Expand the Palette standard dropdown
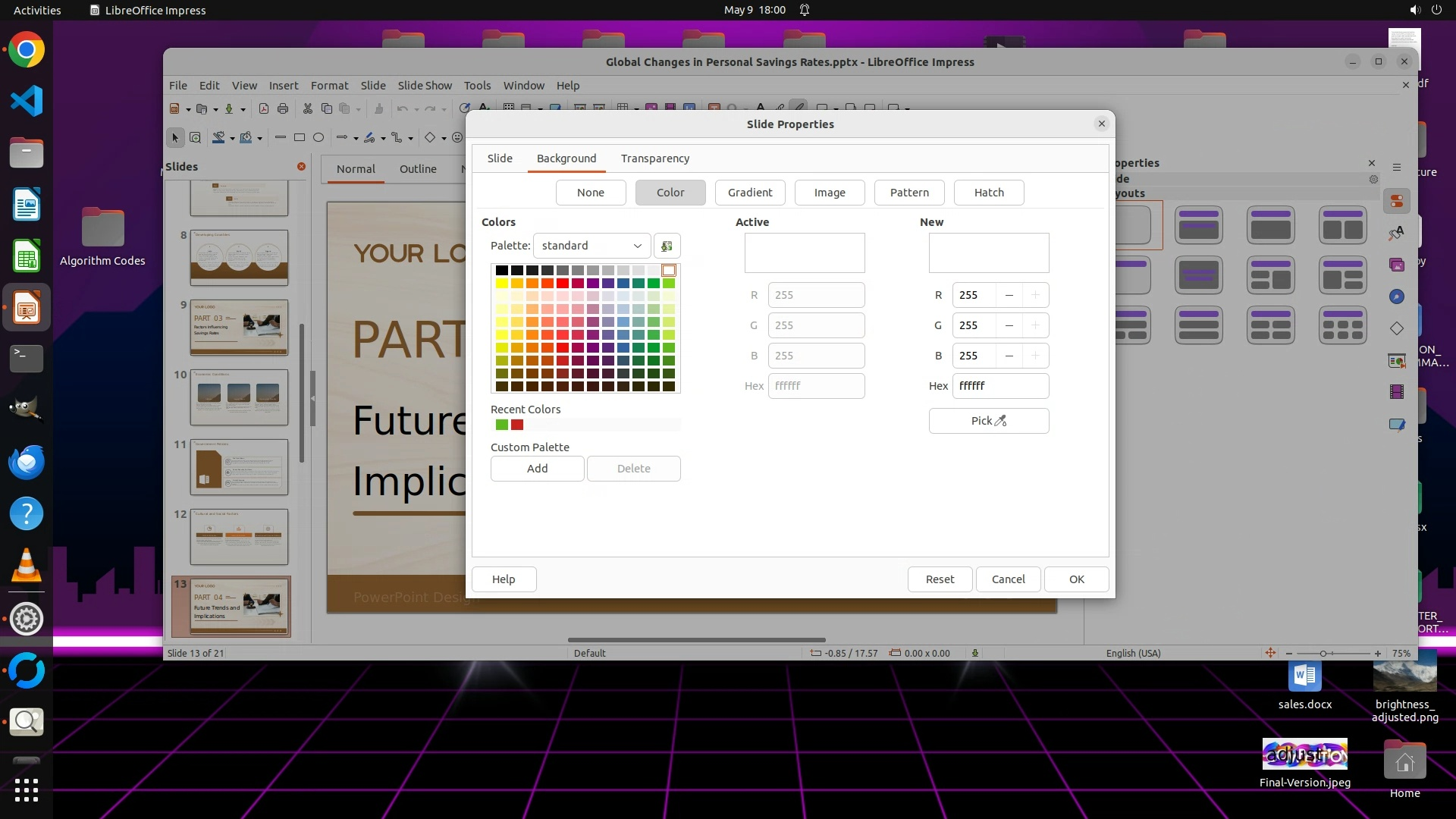This screenshot has height=819, width=1456. pyautogui.click(x=591, y=246)
